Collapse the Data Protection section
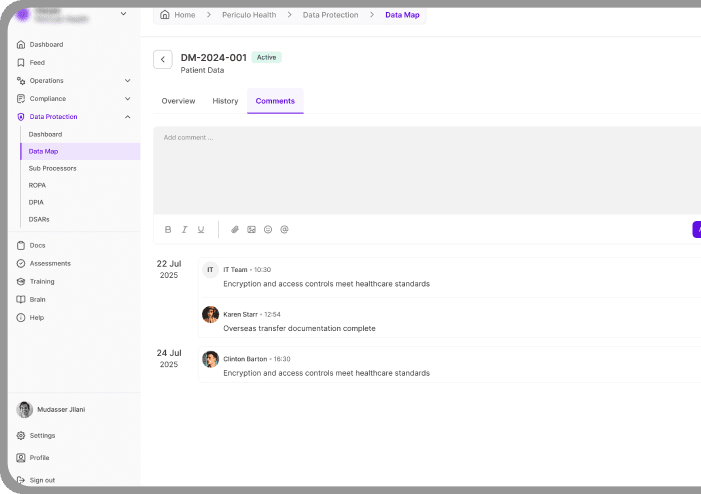The height and width of the screenshot is (494, 701). 127,117
